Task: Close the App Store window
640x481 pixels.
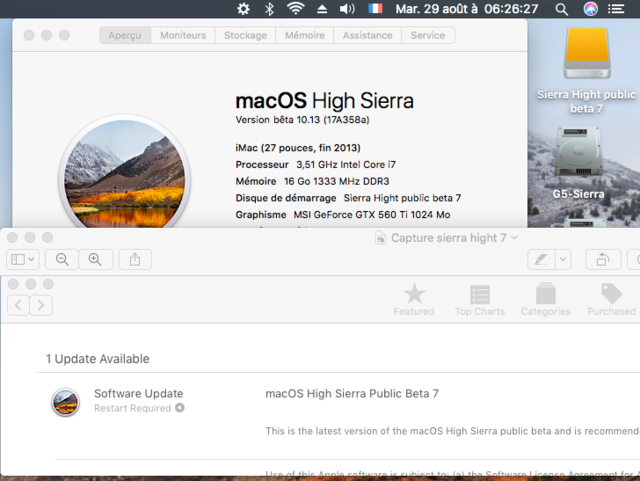Action: coord(13,284)
